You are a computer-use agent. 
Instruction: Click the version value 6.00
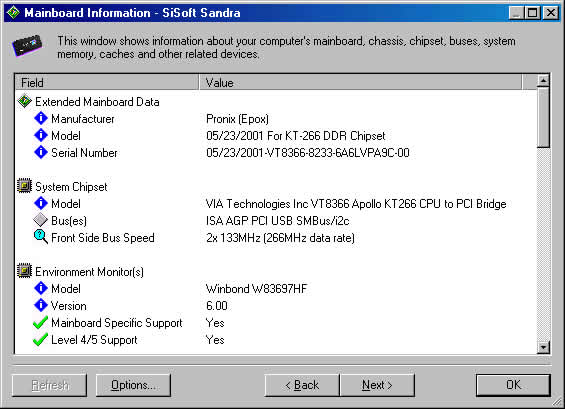coord(217,306)
